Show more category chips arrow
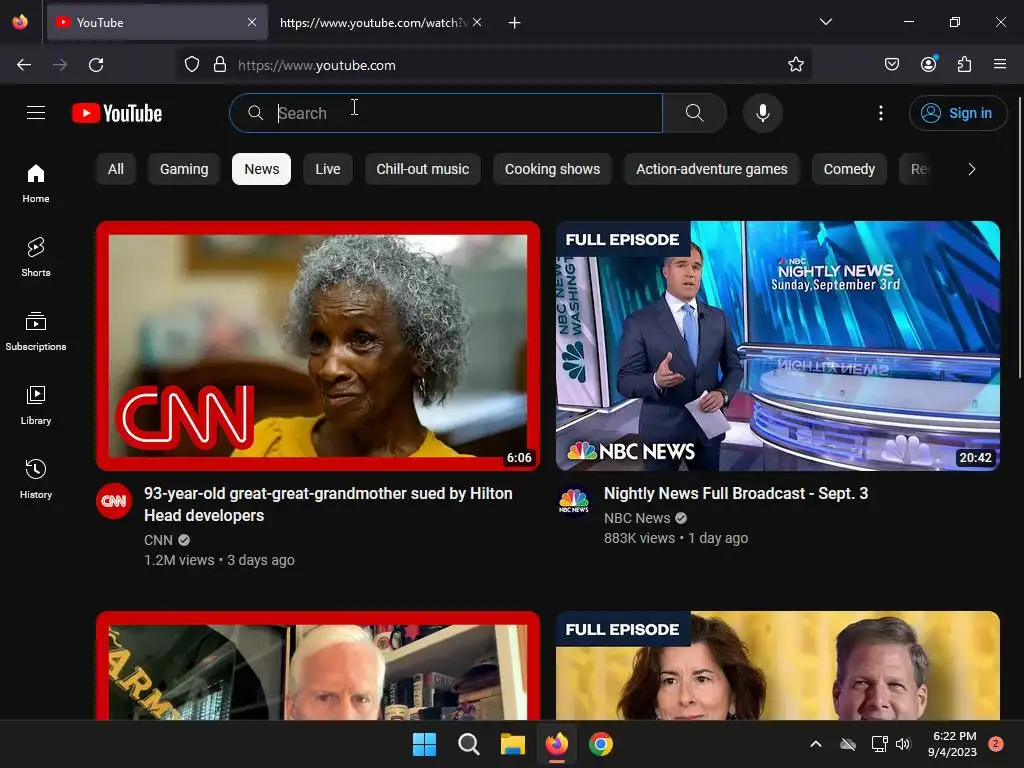This screenshot has width=1024, height=768. click(971, 169)
